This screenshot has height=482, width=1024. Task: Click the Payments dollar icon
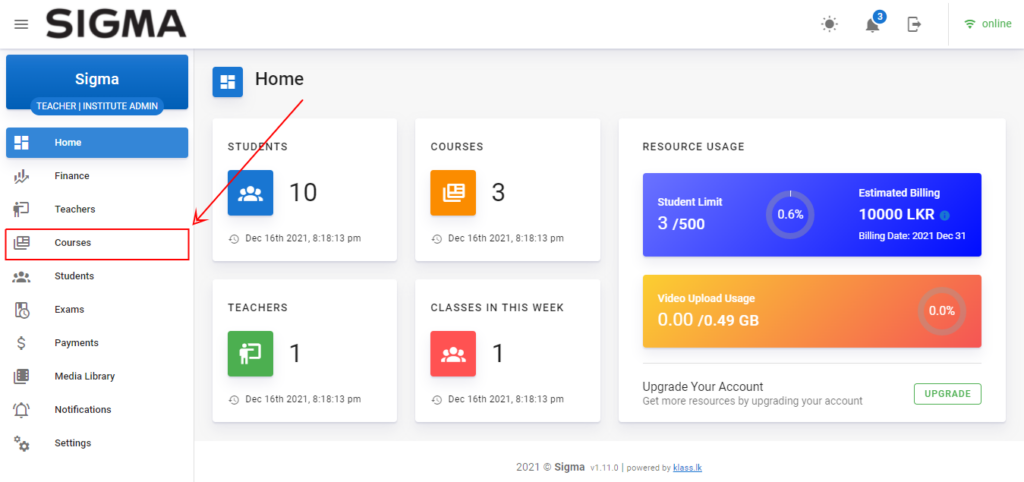tap(22, 343)
